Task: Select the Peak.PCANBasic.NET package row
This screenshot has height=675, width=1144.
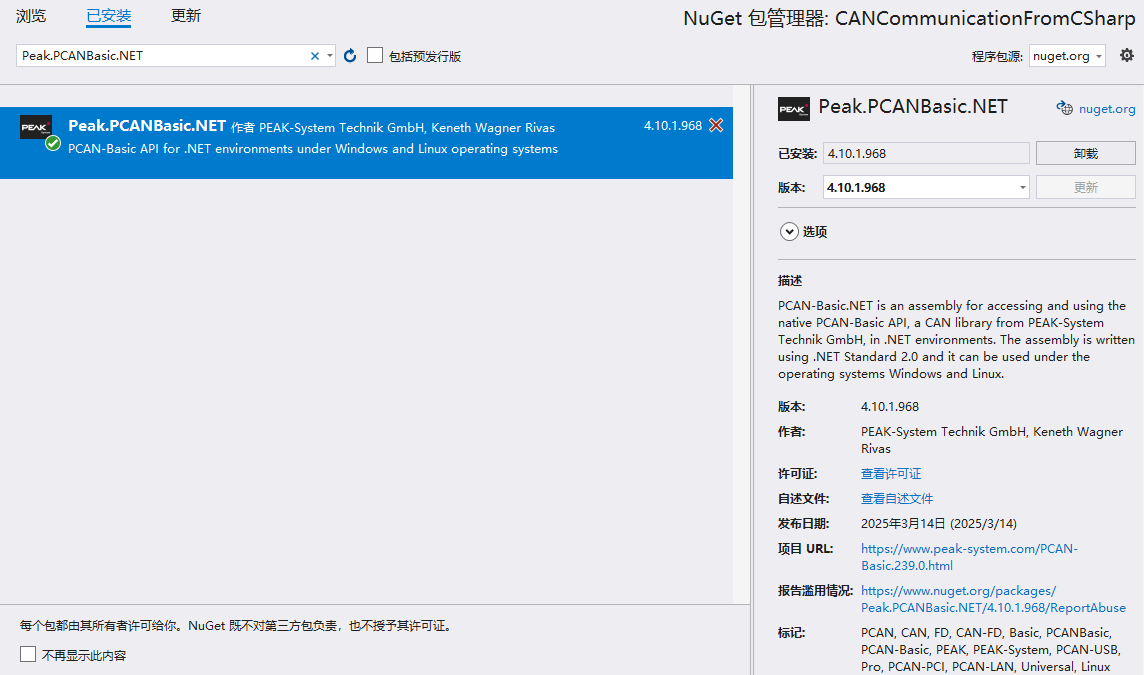Action: 366,142
